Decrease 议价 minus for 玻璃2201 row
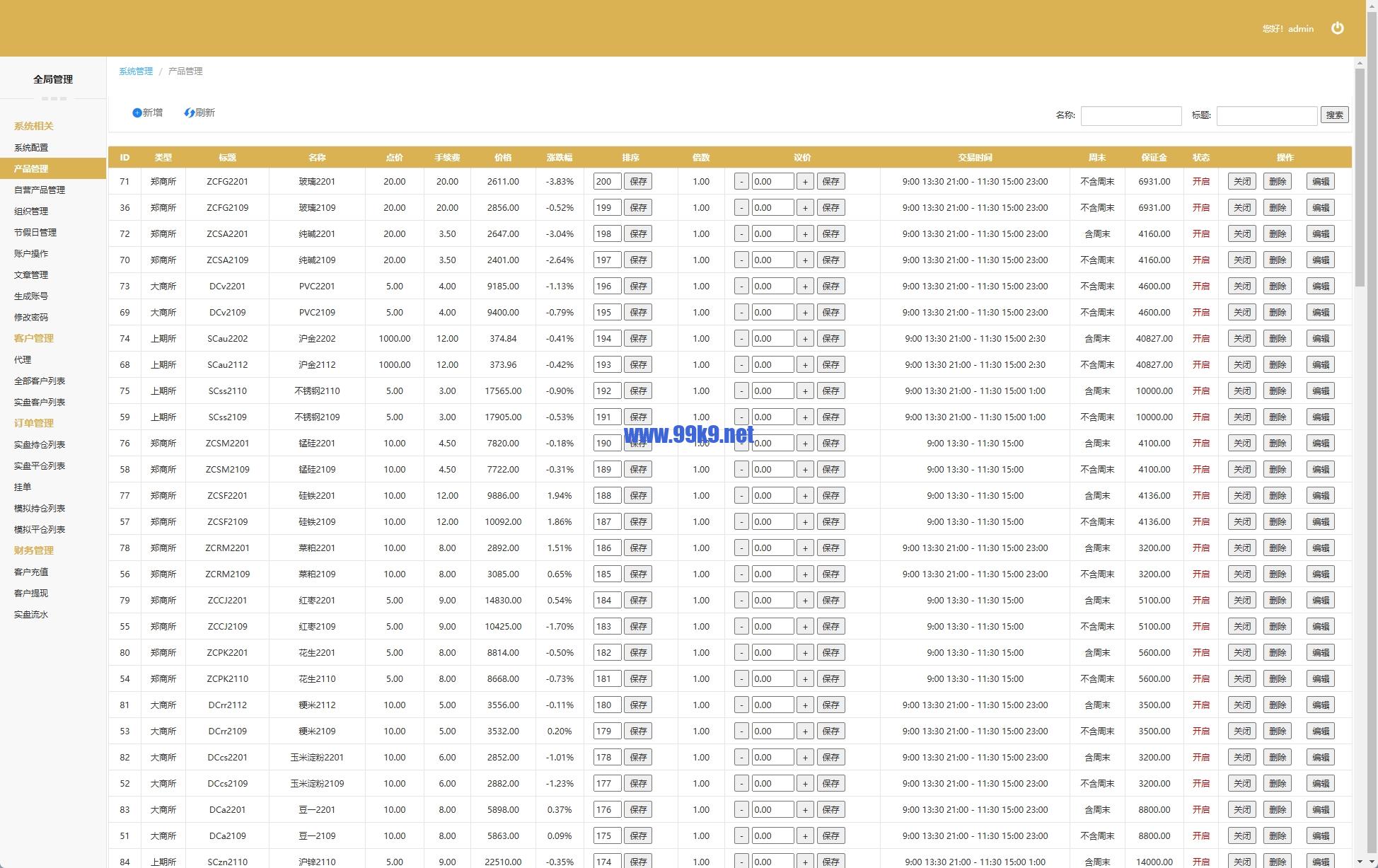1378x868 pixels. point(741,181)
